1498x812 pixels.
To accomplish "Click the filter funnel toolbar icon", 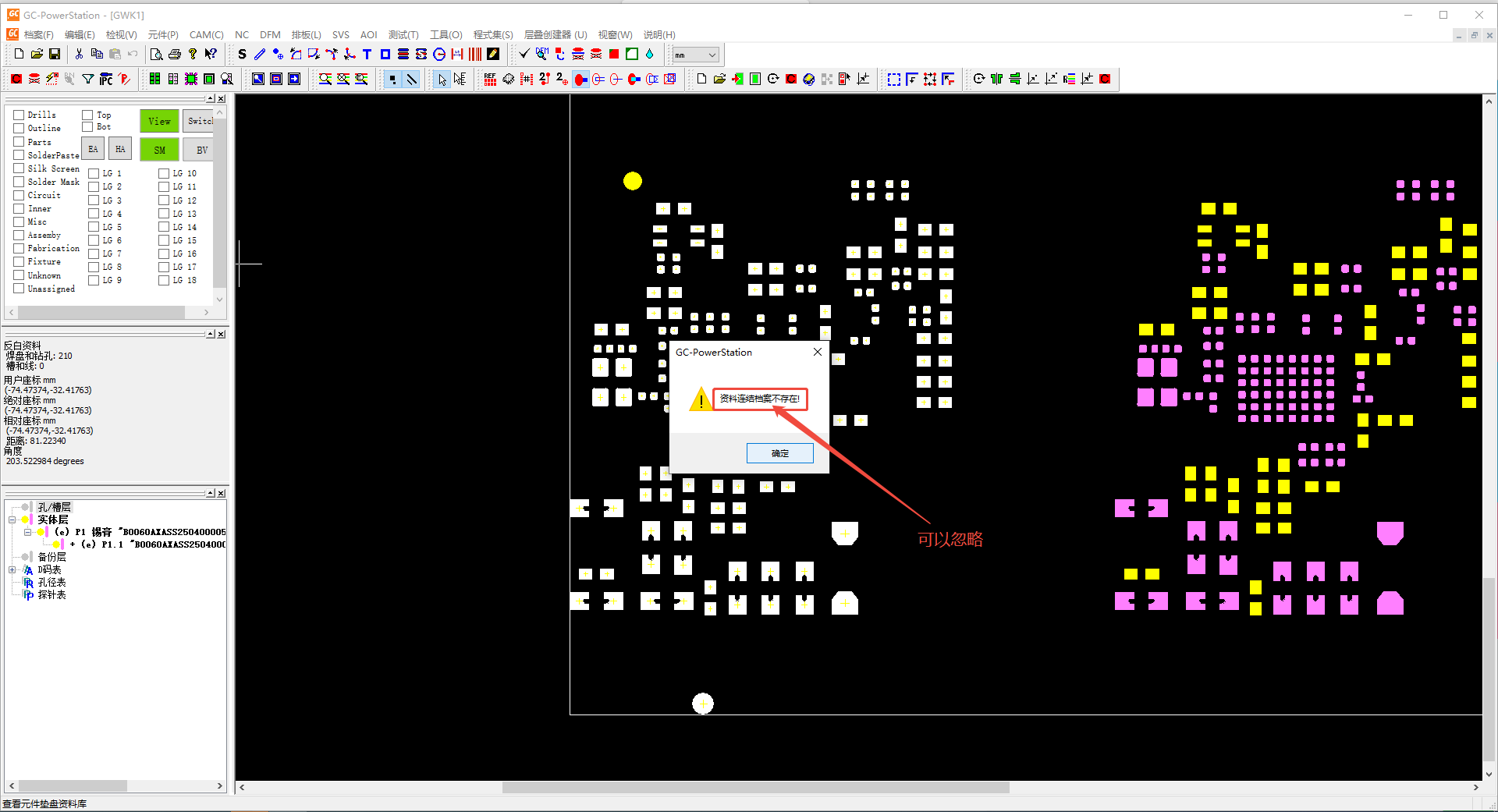I will [x=88, y=79].
